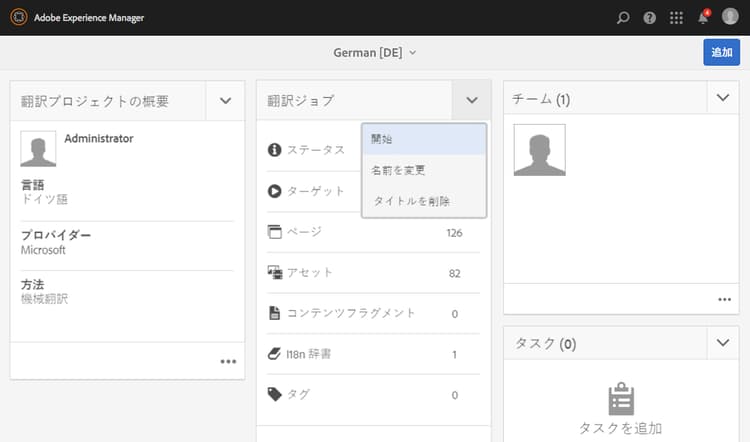
Task: Expand the チーム (1) card chevron
Action: (x=723, y=98)
